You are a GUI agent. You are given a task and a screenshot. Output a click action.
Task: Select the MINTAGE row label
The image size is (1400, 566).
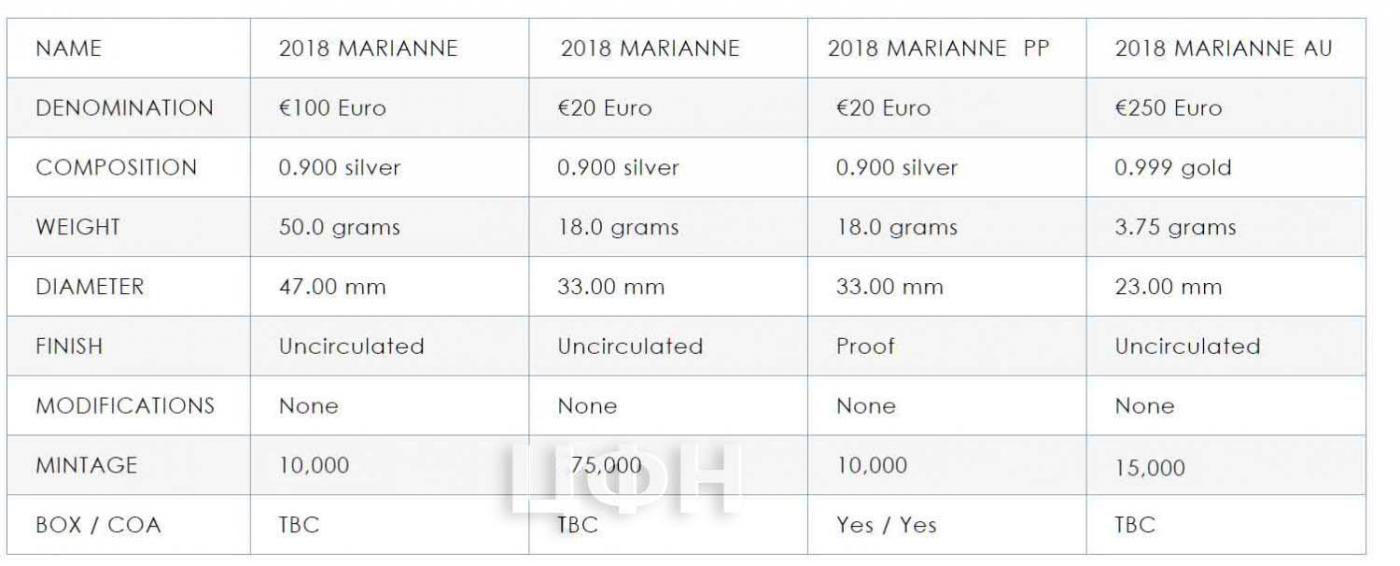point(129,465)
